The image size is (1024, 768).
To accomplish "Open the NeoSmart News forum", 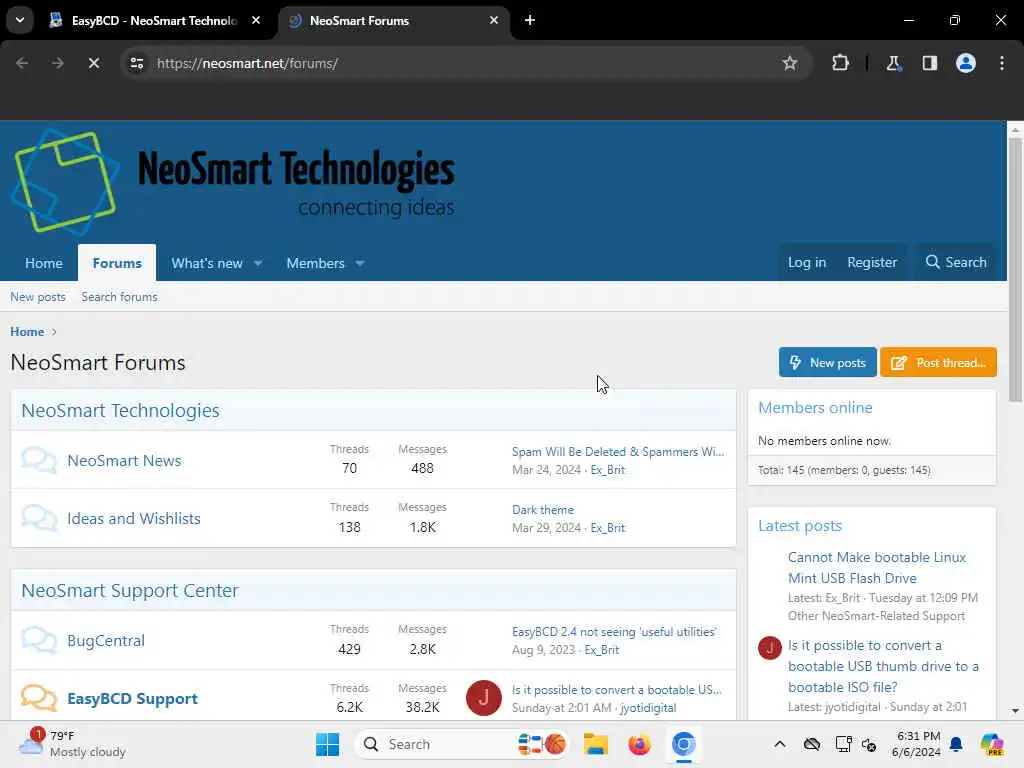I will tap(124, 460).
